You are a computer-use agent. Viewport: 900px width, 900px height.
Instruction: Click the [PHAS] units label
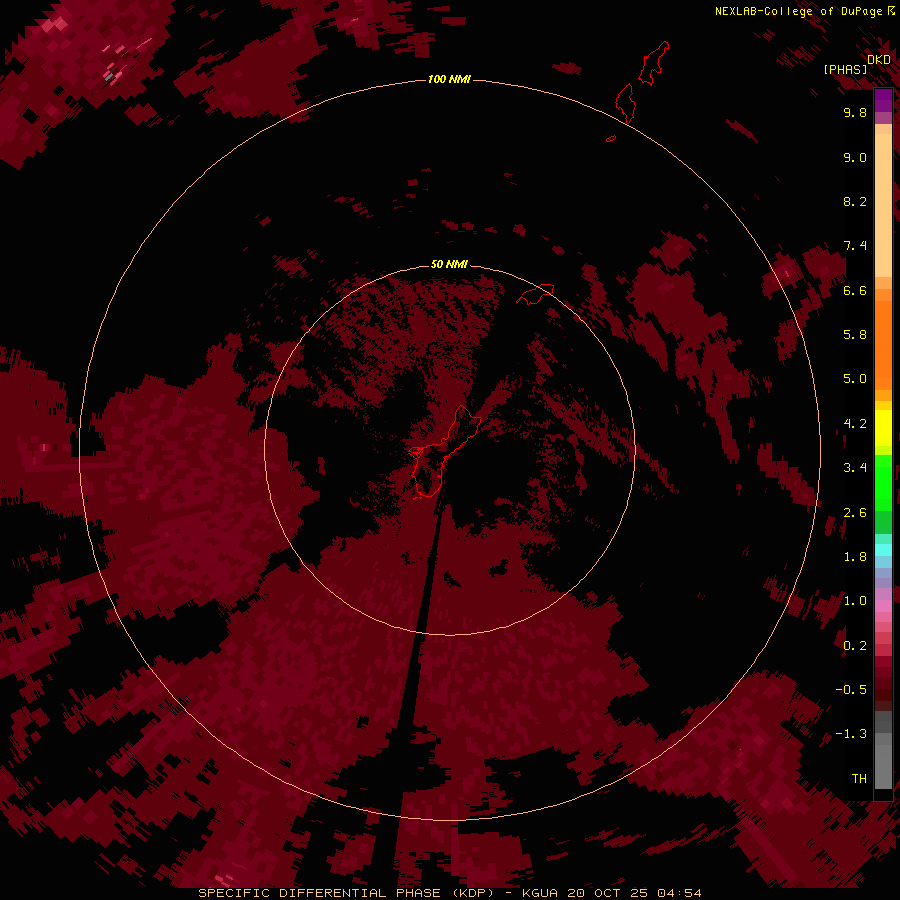coord(845,70)
